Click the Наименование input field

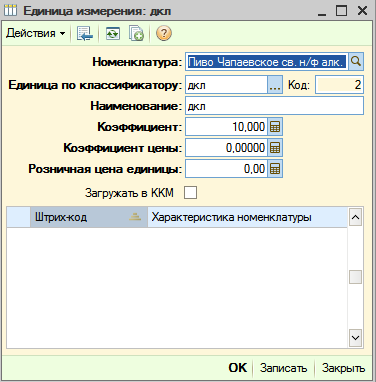pos(274,106)
